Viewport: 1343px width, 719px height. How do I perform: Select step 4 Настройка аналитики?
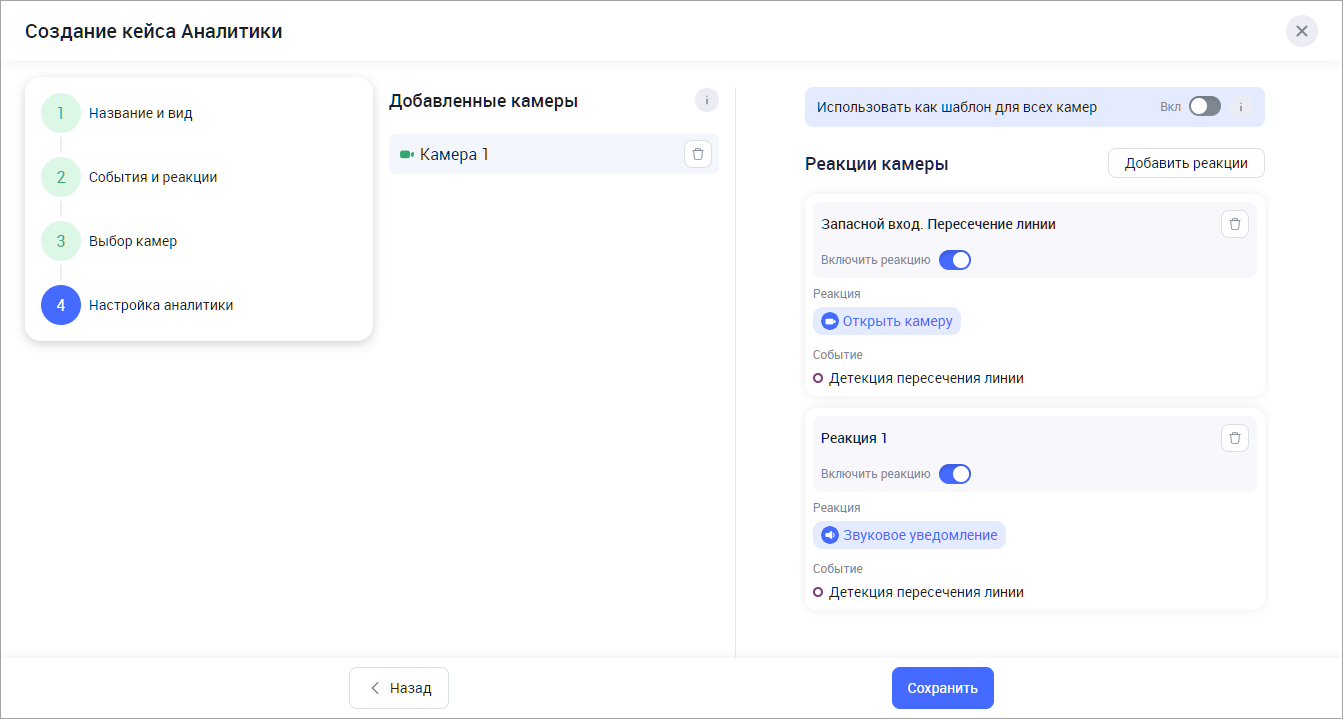tap(61, 305)
